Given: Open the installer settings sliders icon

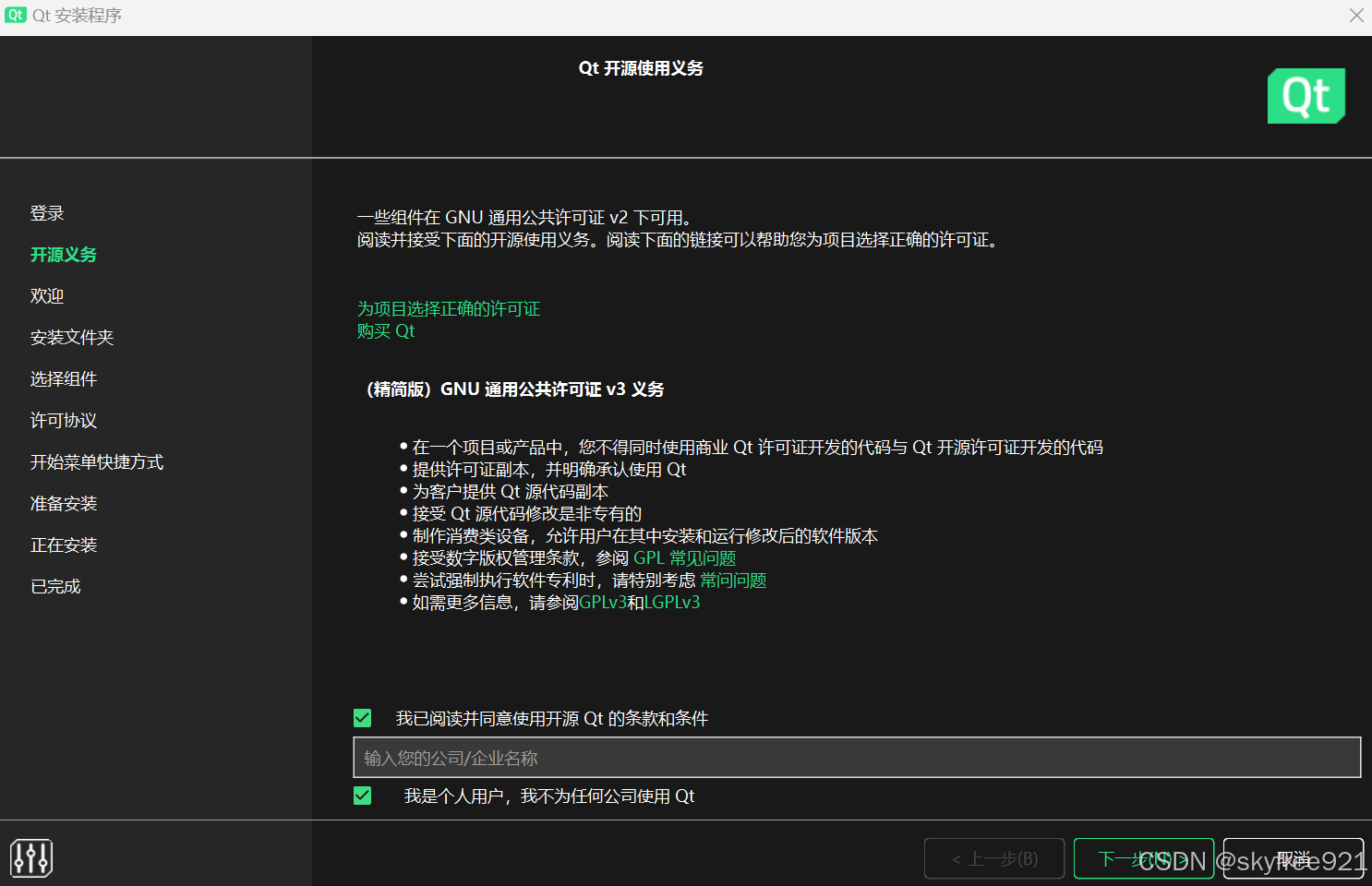Looking at the screenshot, I should click(x=31, y=857).
